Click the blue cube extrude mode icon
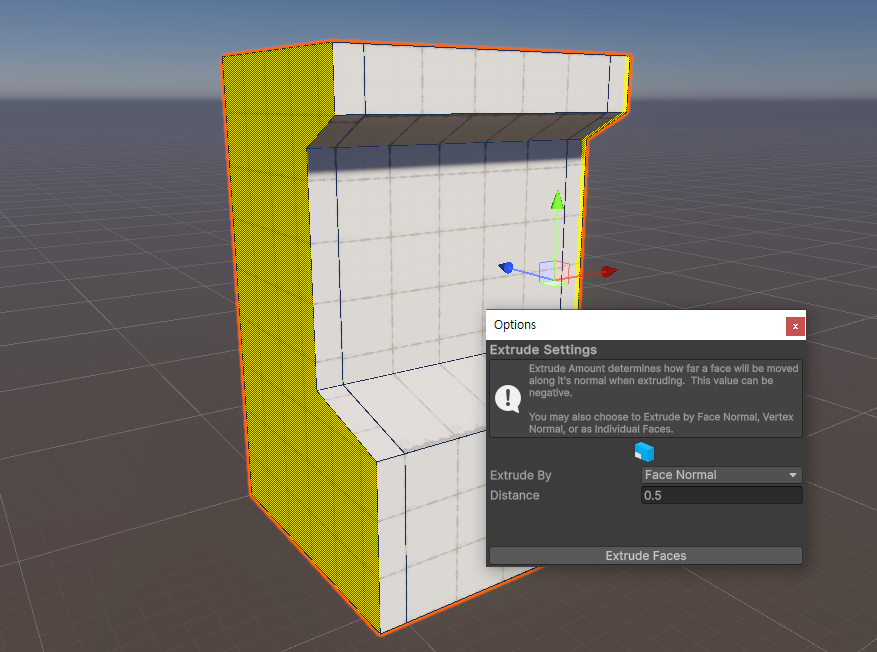Screen dimensions: 877x652 645,453
